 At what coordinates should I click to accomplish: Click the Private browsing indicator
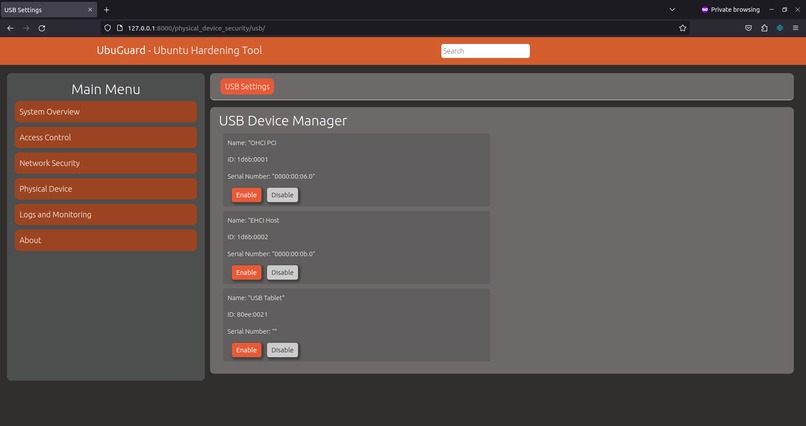tap(730, 10)
